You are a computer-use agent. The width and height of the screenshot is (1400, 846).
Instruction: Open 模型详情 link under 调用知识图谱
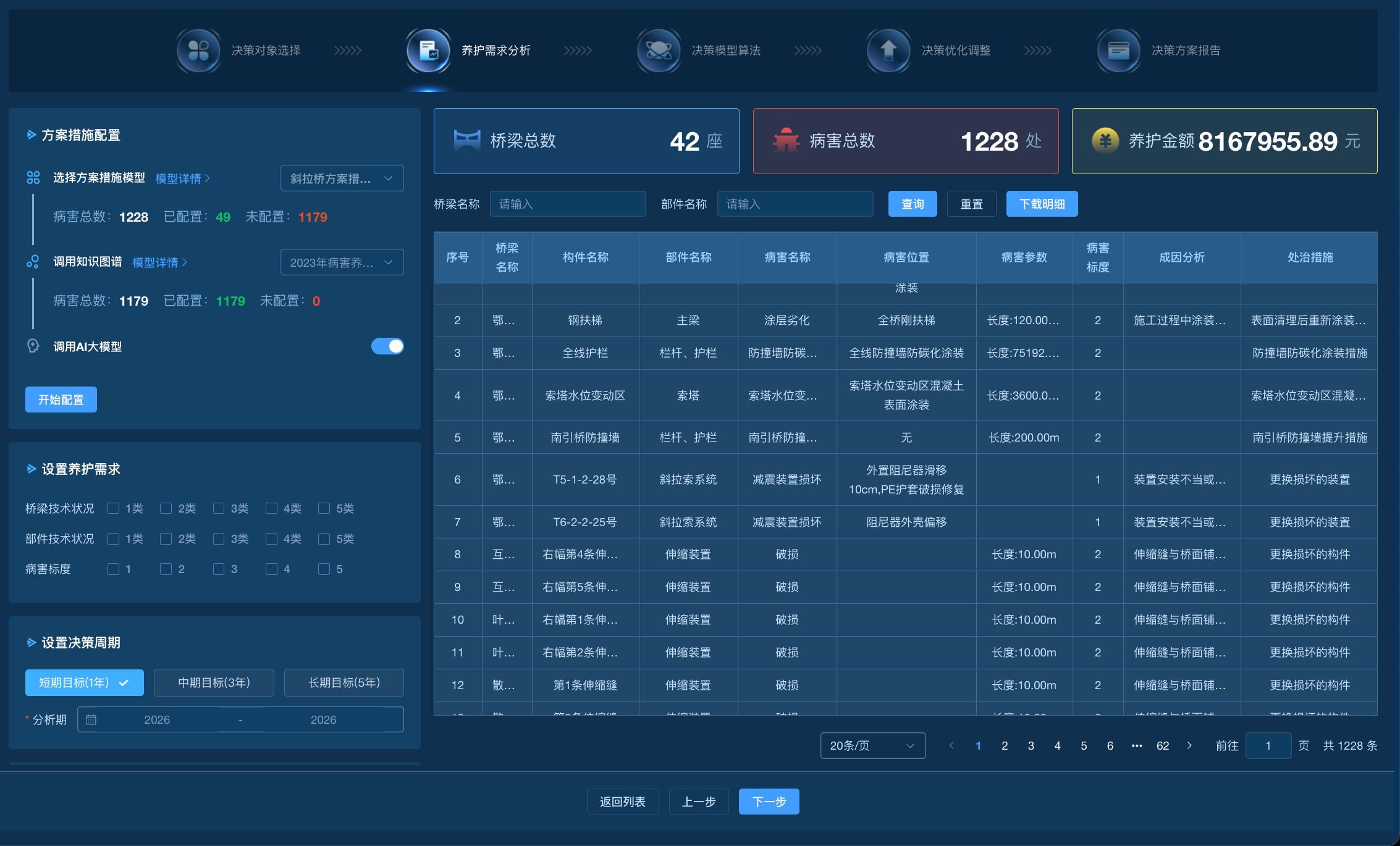coord(159,262)
